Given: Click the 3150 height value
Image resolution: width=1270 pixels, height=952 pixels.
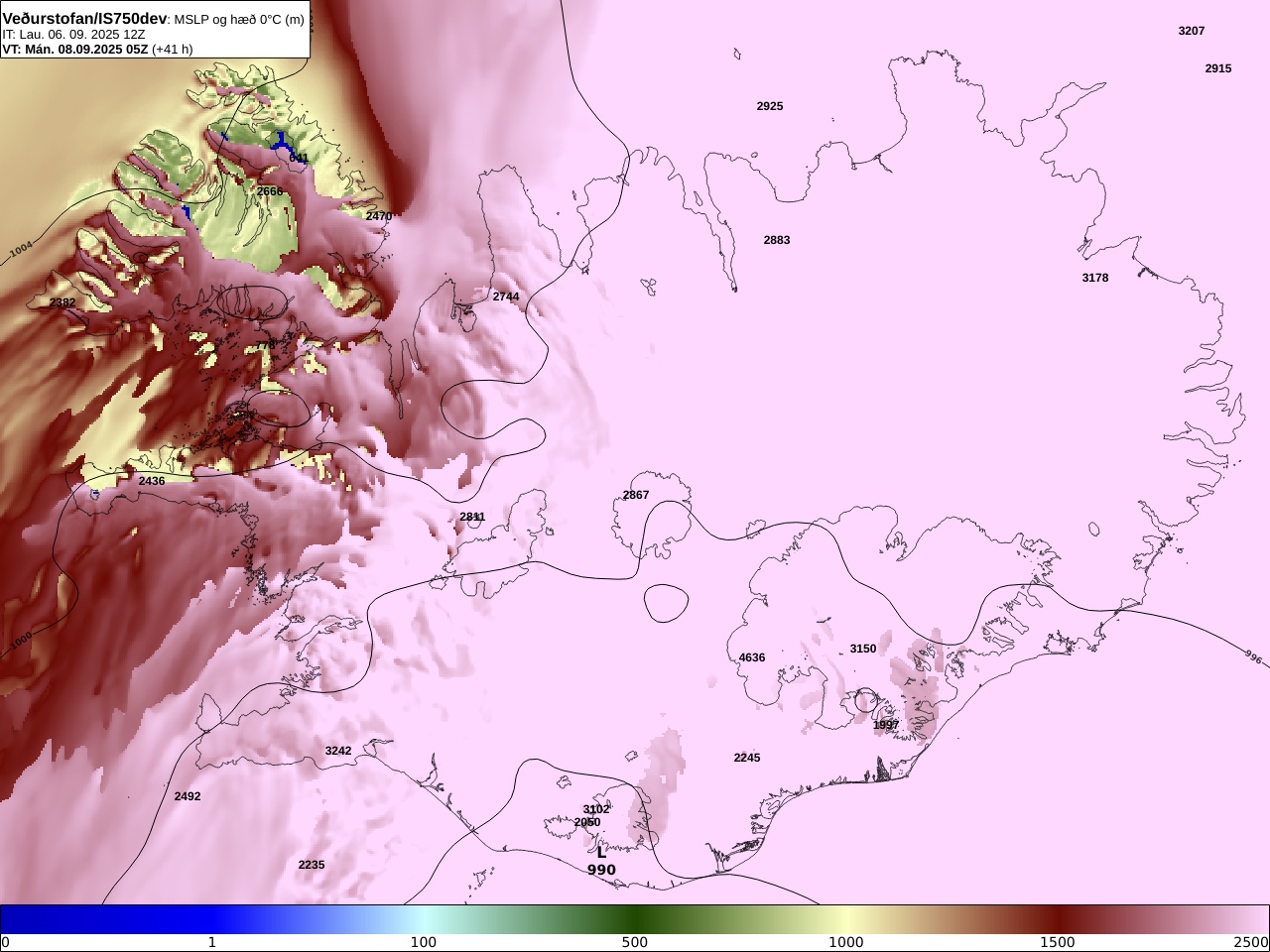Looking at the screenshot, I should tap(863, 649).
